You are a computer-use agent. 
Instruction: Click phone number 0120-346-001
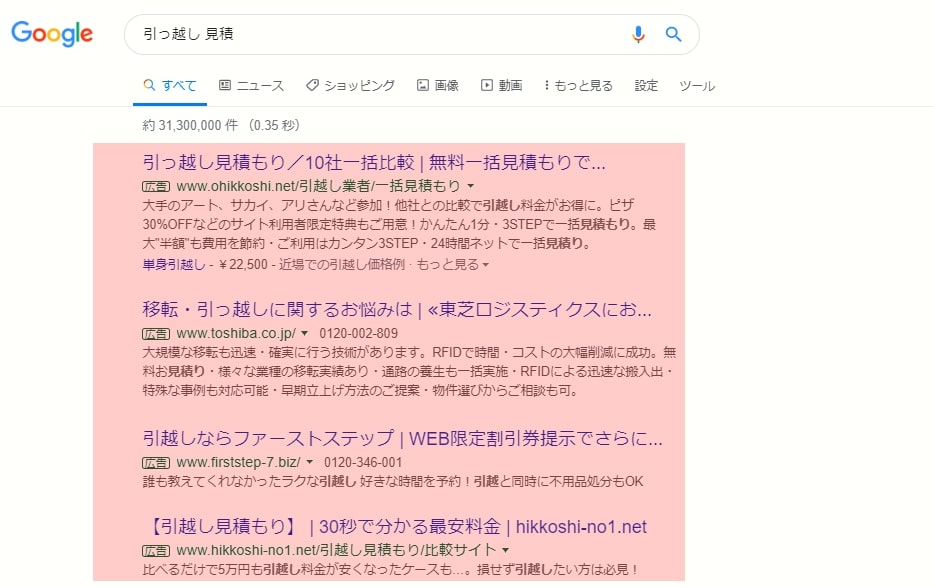coord(363,462)
